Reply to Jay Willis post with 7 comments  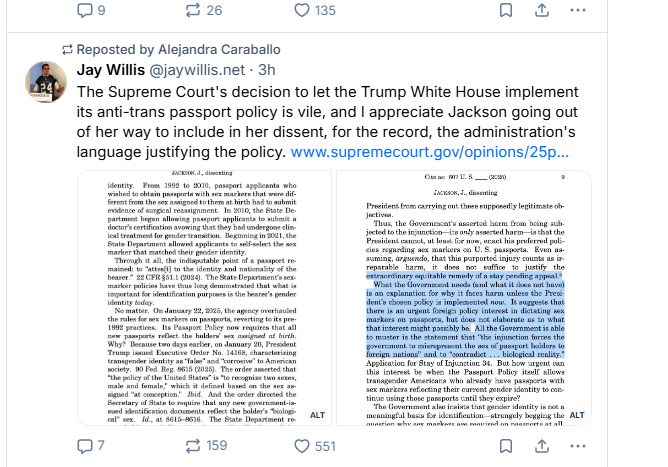point(90,446)
